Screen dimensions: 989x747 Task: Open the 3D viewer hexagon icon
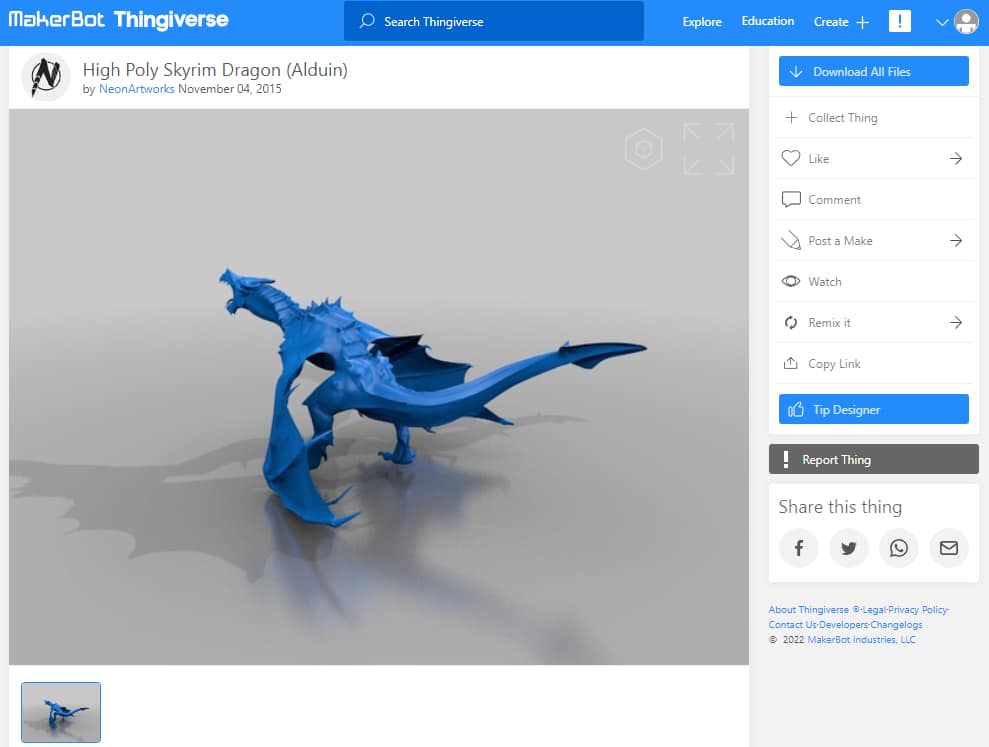pos(643,149)
